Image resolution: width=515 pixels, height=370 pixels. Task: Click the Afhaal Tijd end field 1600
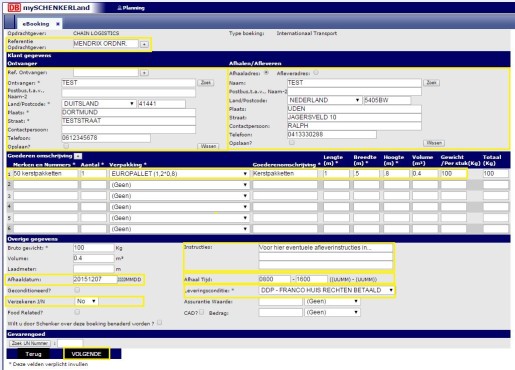pos(311,279)
